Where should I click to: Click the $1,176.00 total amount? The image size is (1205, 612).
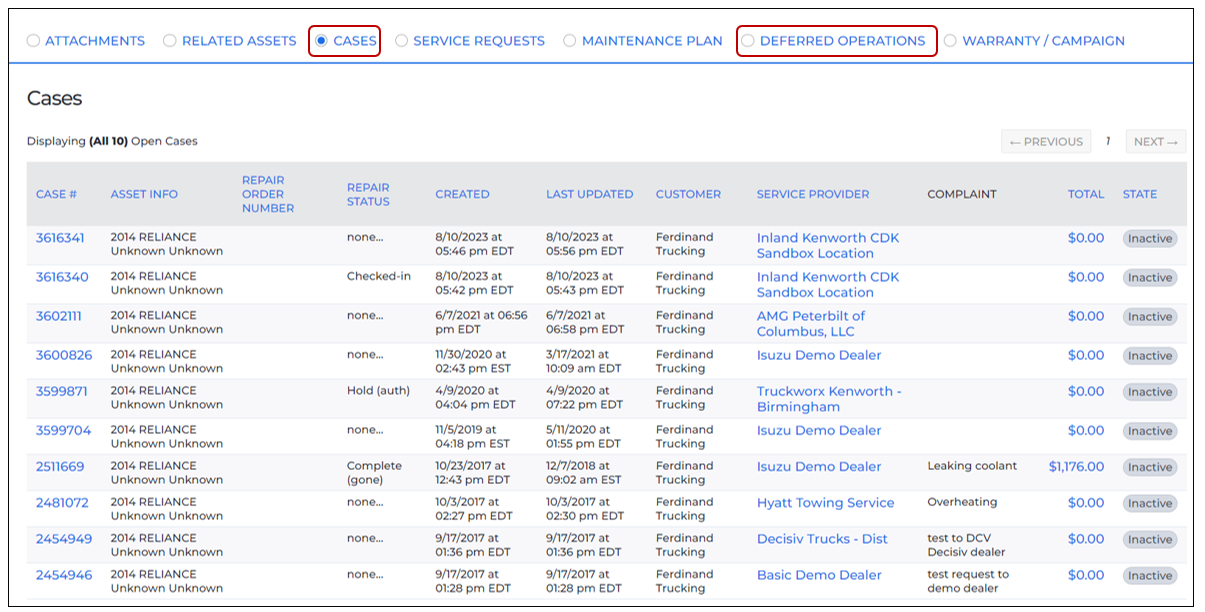[1077, 466]
